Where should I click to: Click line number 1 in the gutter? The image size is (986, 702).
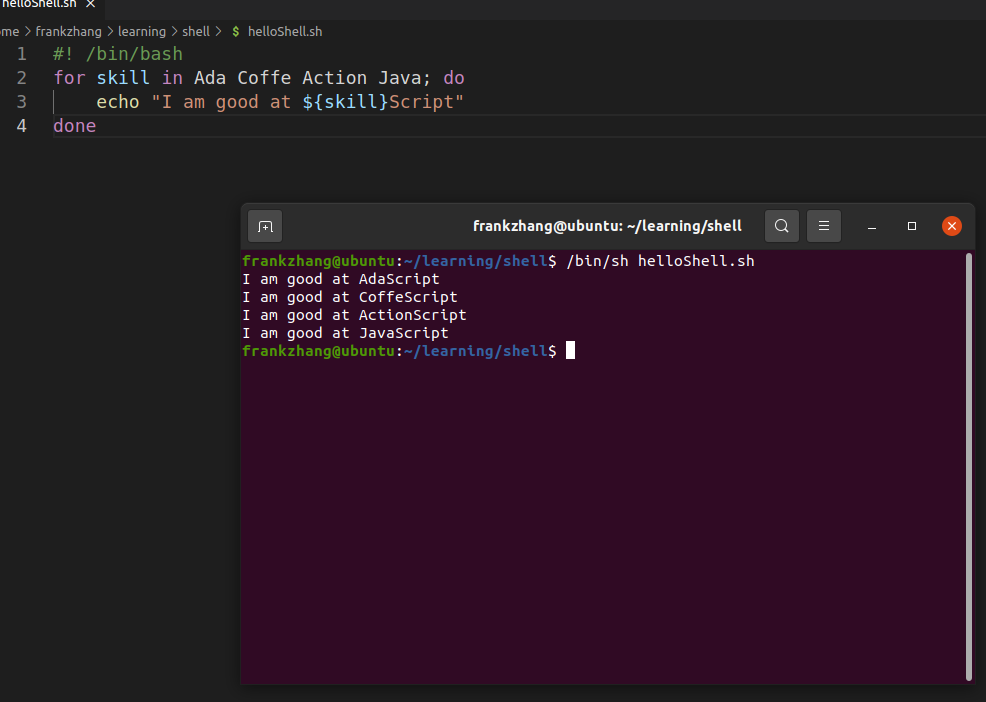[x=22, y=53]
